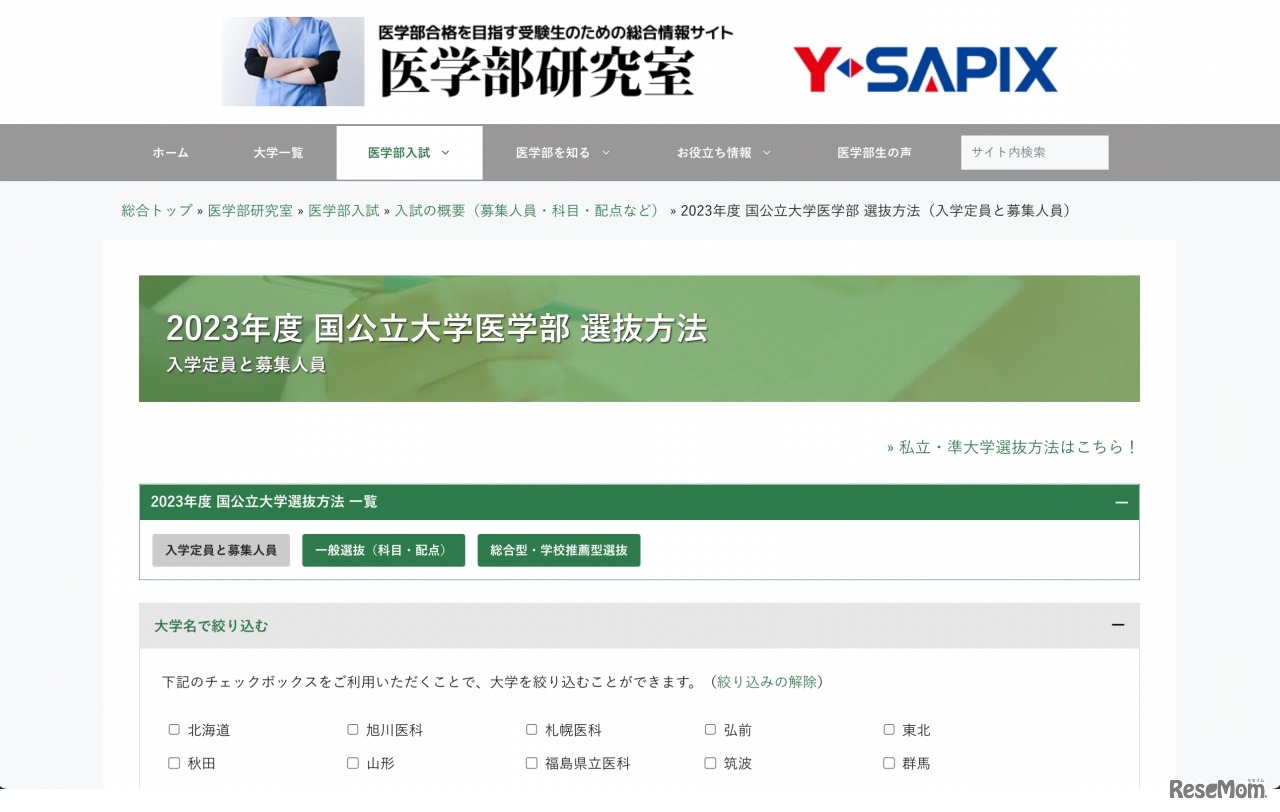The width and height of the screenshot is (1280, 812).
Task: Expand the お役立ち情報 dropdown chevron
Action: coord(767,153)
